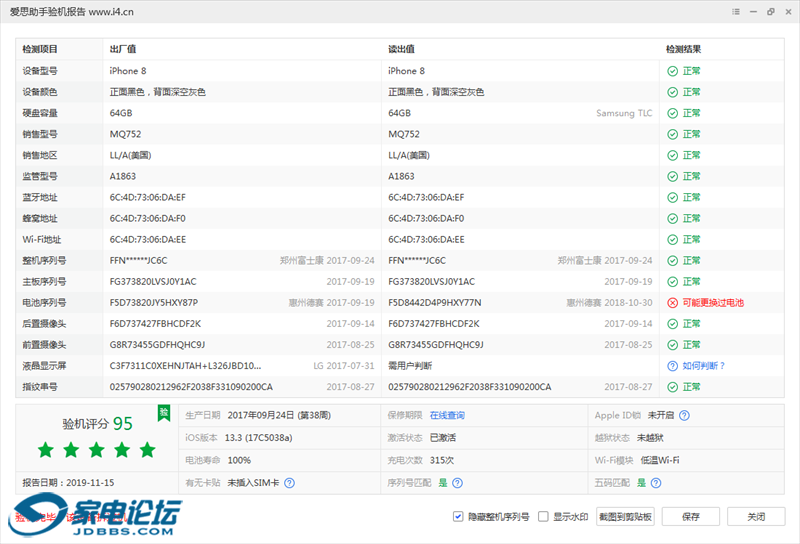Select the factory value MQ752 cell

coord(126,134)
